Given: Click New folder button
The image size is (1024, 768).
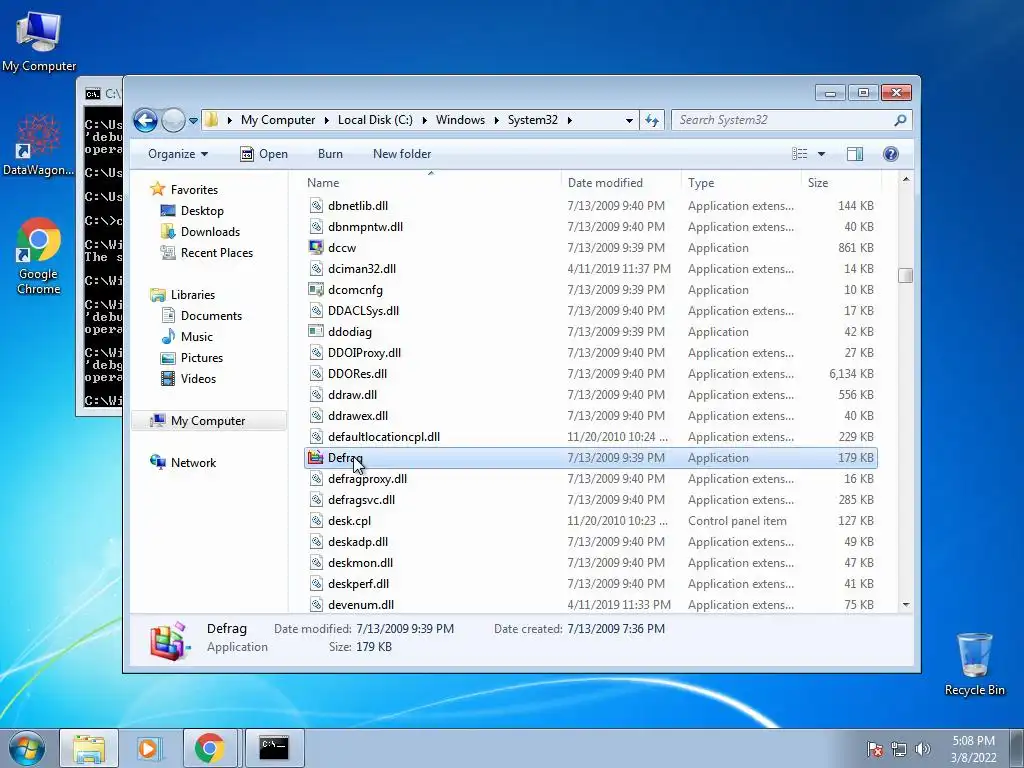Looking at the screenshot, I should (x=402, y=154).
